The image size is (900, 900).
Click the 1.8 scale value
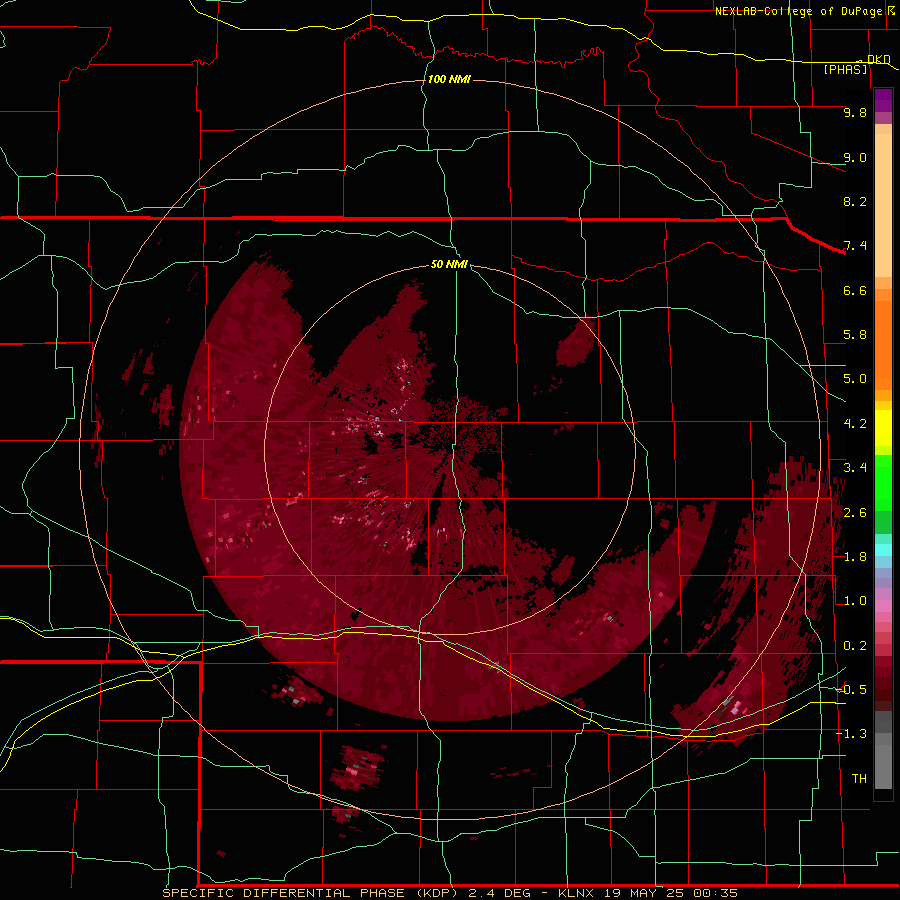pyautogui.click(x=855, y=557)
